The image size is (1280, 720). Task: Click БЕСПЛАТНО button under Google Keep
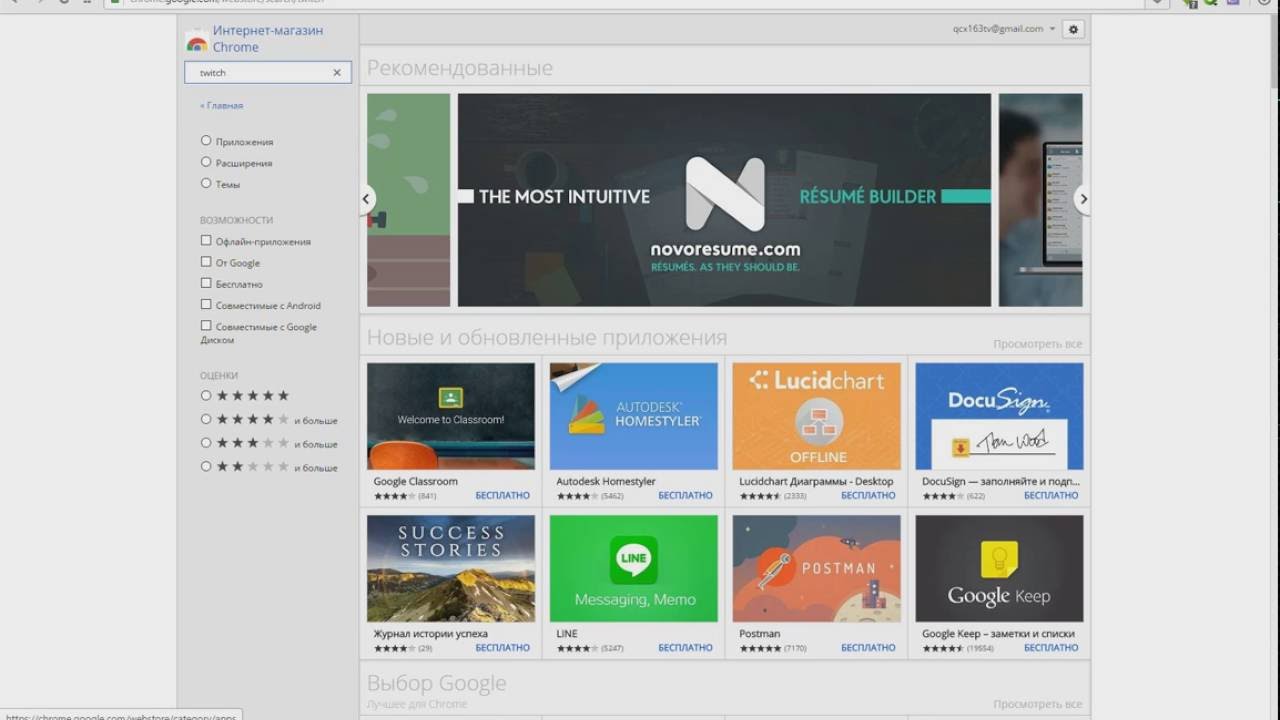1051,648
